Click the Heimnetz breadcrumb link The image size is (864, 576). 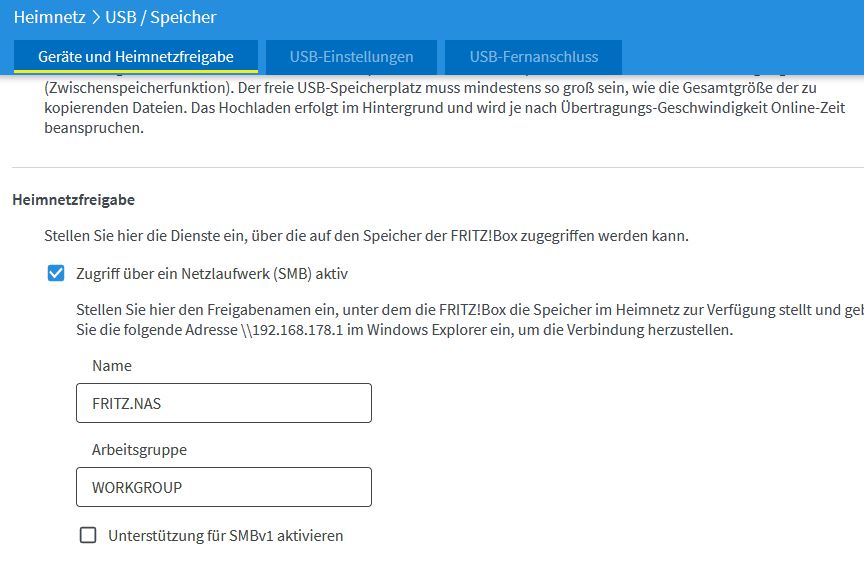click(x=49, y=17)
